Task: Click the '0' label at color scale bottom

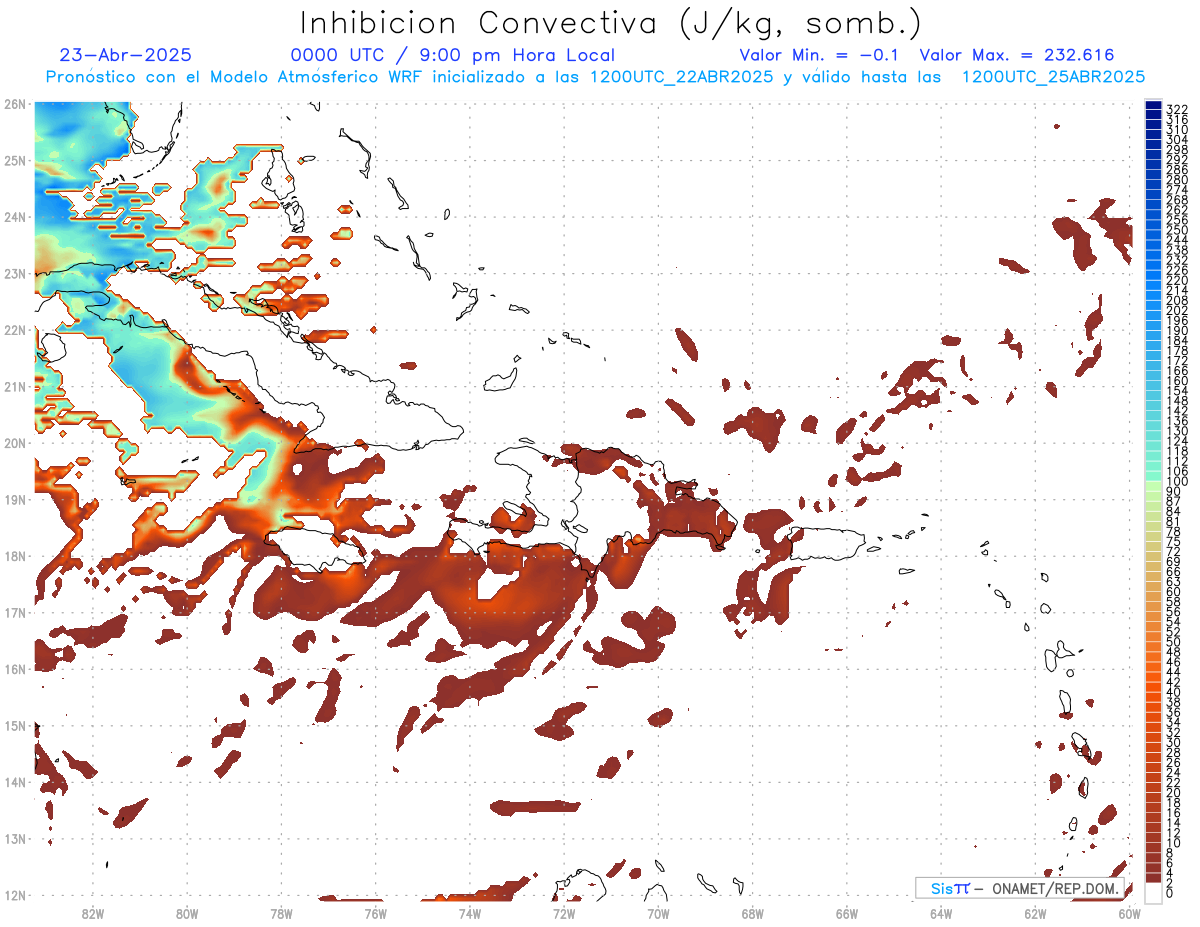Action: (x=1170, y=894)
